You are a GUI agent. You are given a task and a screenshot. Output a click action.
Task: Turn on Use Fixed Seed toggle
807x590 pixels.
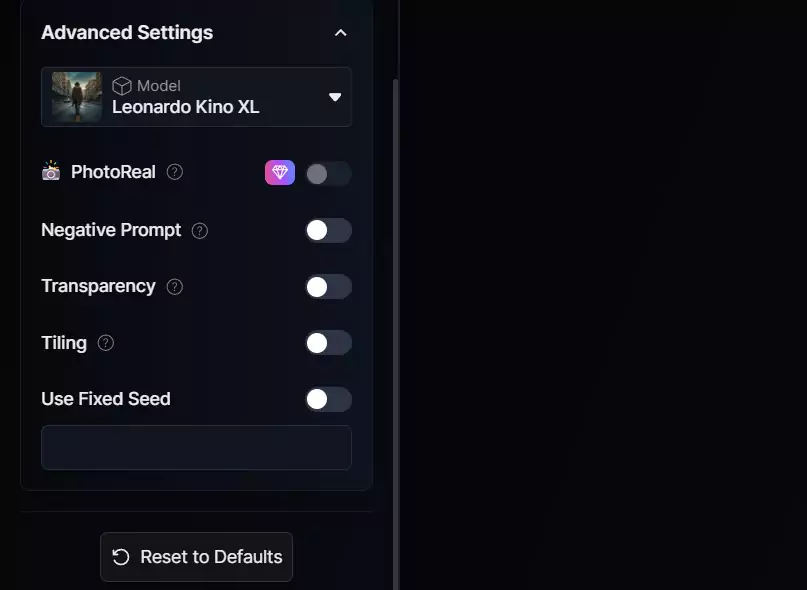pos(328,399)
